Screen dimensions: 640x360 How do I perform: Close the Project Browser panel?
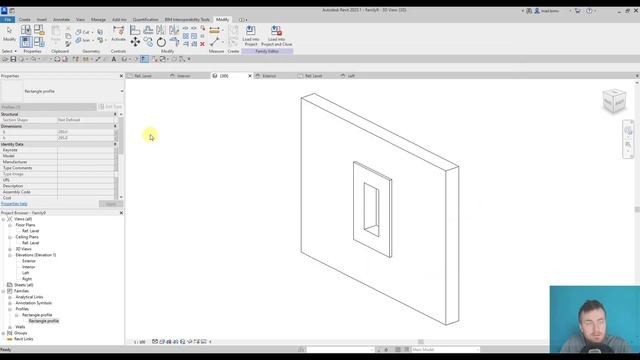121,213
